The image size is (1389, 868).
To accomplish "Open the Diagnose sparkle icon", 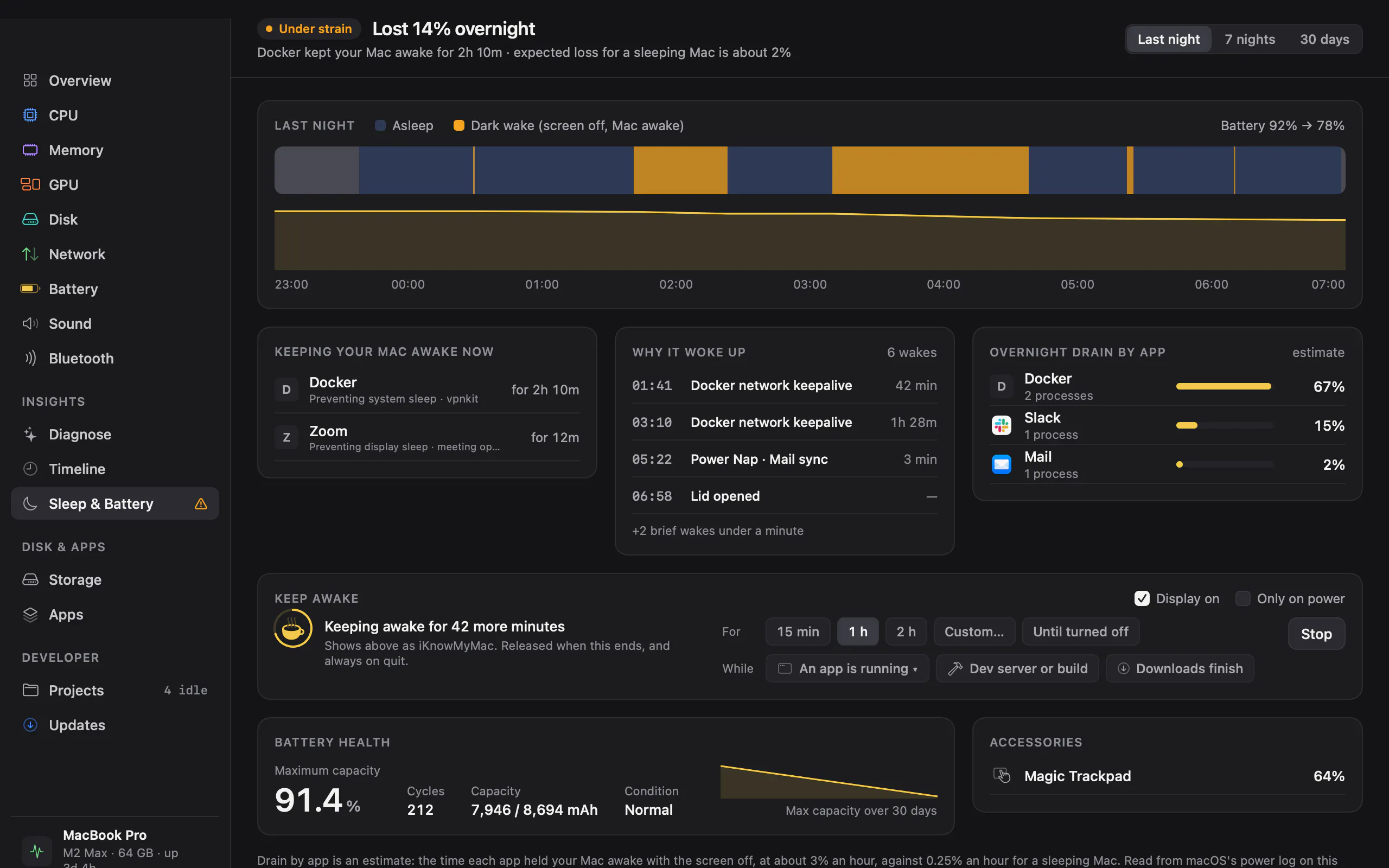I will [x=30, y=434].
